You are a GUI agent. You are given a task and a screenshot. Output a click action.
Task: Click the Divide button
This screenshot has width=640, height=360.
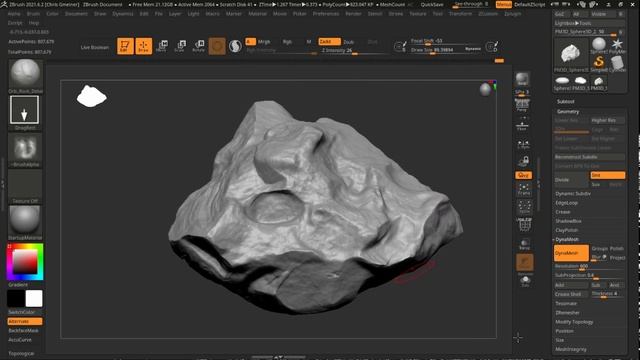click(x=571, y=180)
